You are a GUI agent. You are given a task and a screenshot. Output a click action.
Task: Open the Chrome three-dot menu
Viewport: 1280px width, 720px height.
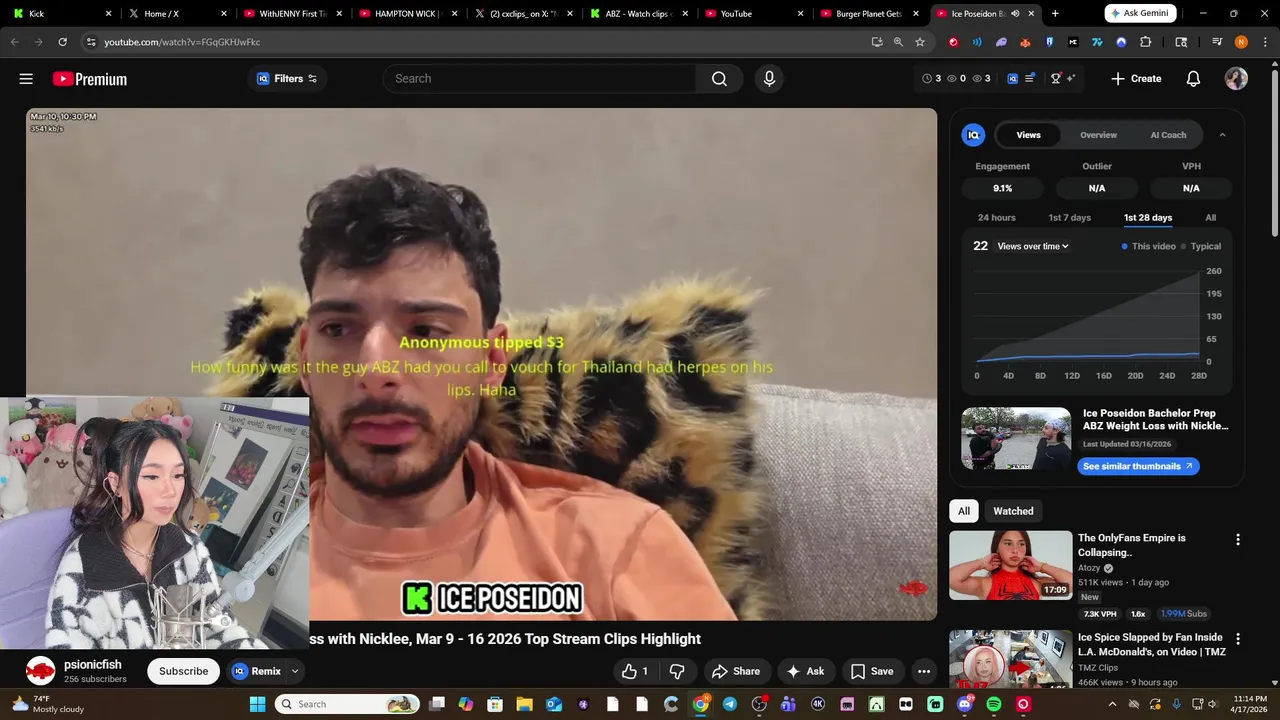tap(1263, 42)
